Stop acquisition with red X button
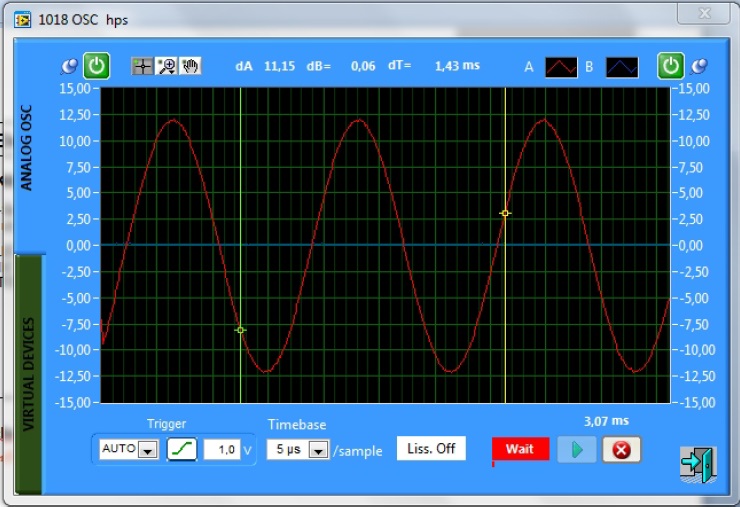The height and width of the screenshot is (507, 740). pyautogui.click(x=622, y=450)
